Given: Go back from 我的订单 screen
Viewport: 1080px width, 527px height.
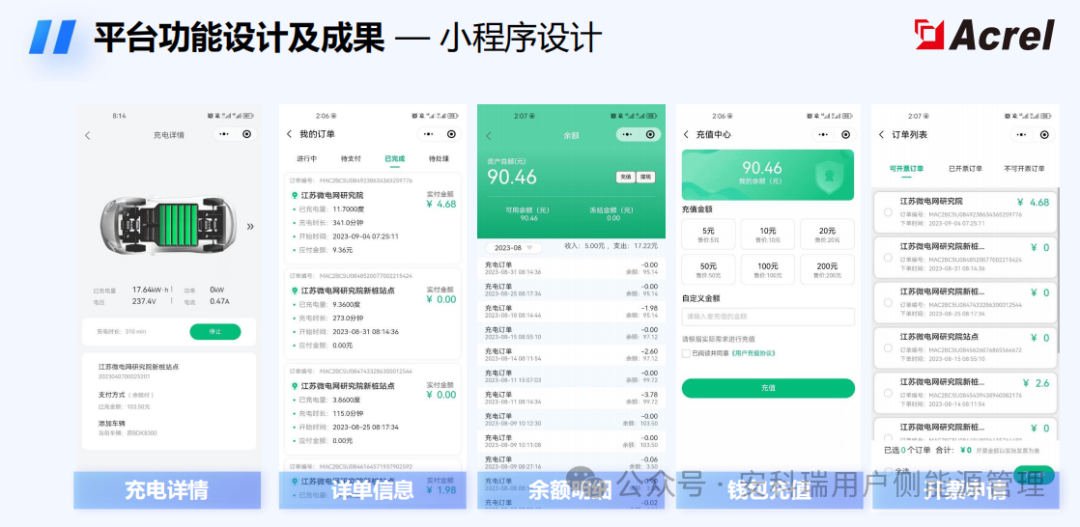Looking at the screenshot, I should point(289,134).
